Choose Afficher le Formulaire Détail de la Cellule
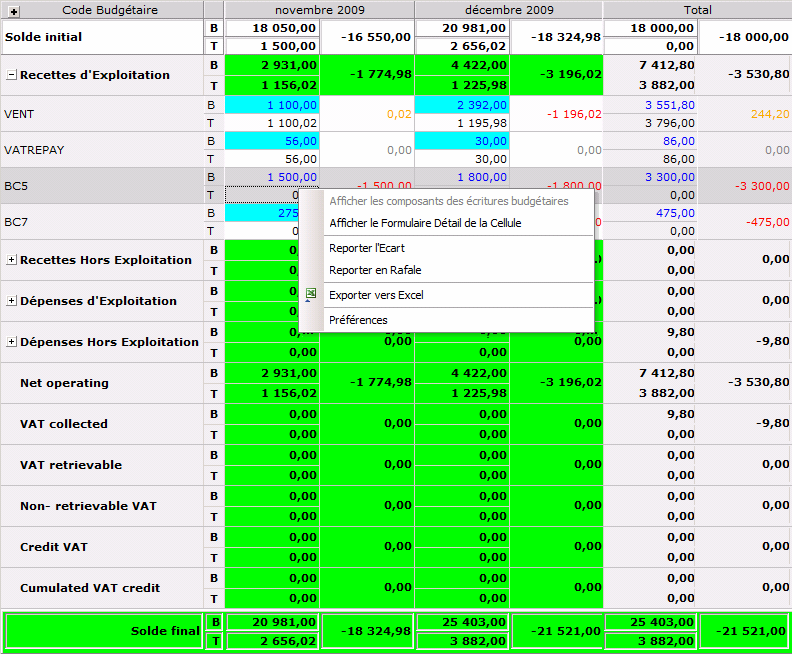This screenshot has height=654, width=792. pyautogui.click(x=425, y=223)
